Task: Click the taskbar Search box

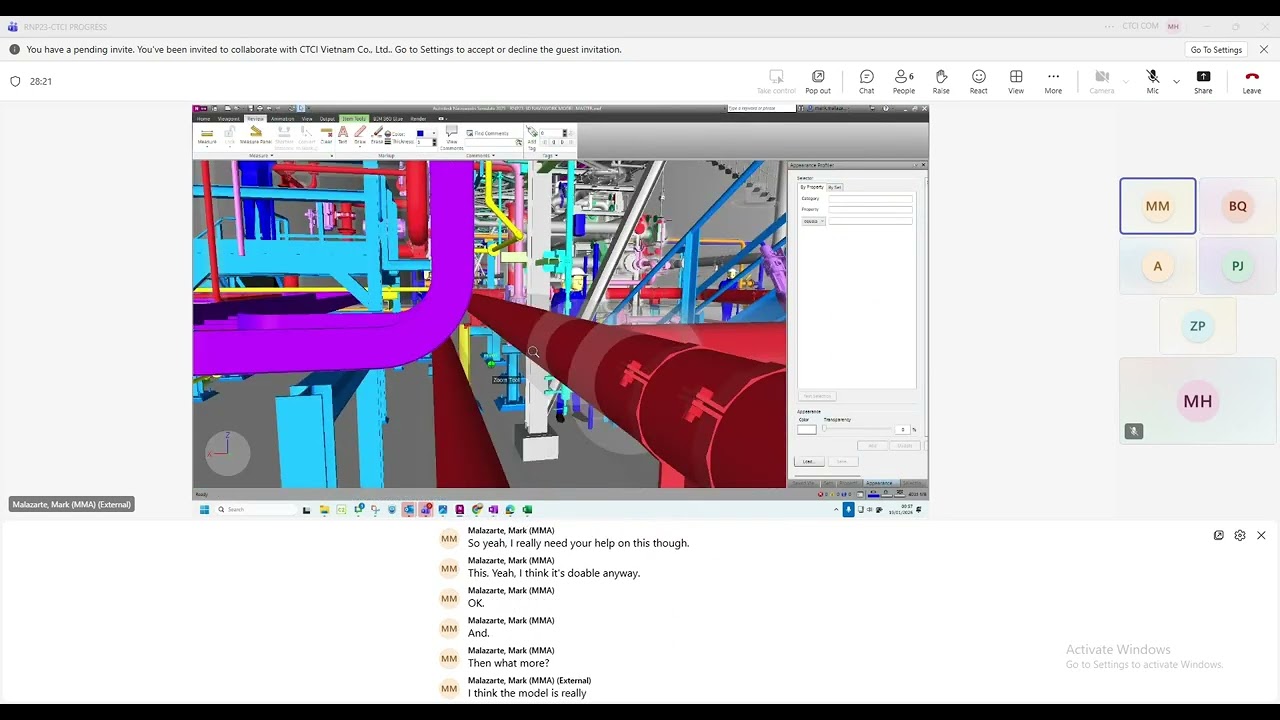Action: [257, 509]
